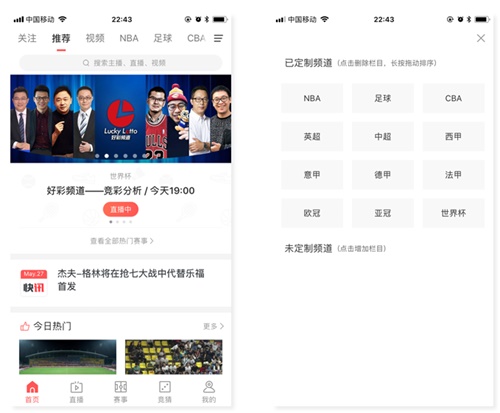500x413 pixels.
Task: Open the matches (赛事) bottom bar icon
Action: [x=121, y=387]
